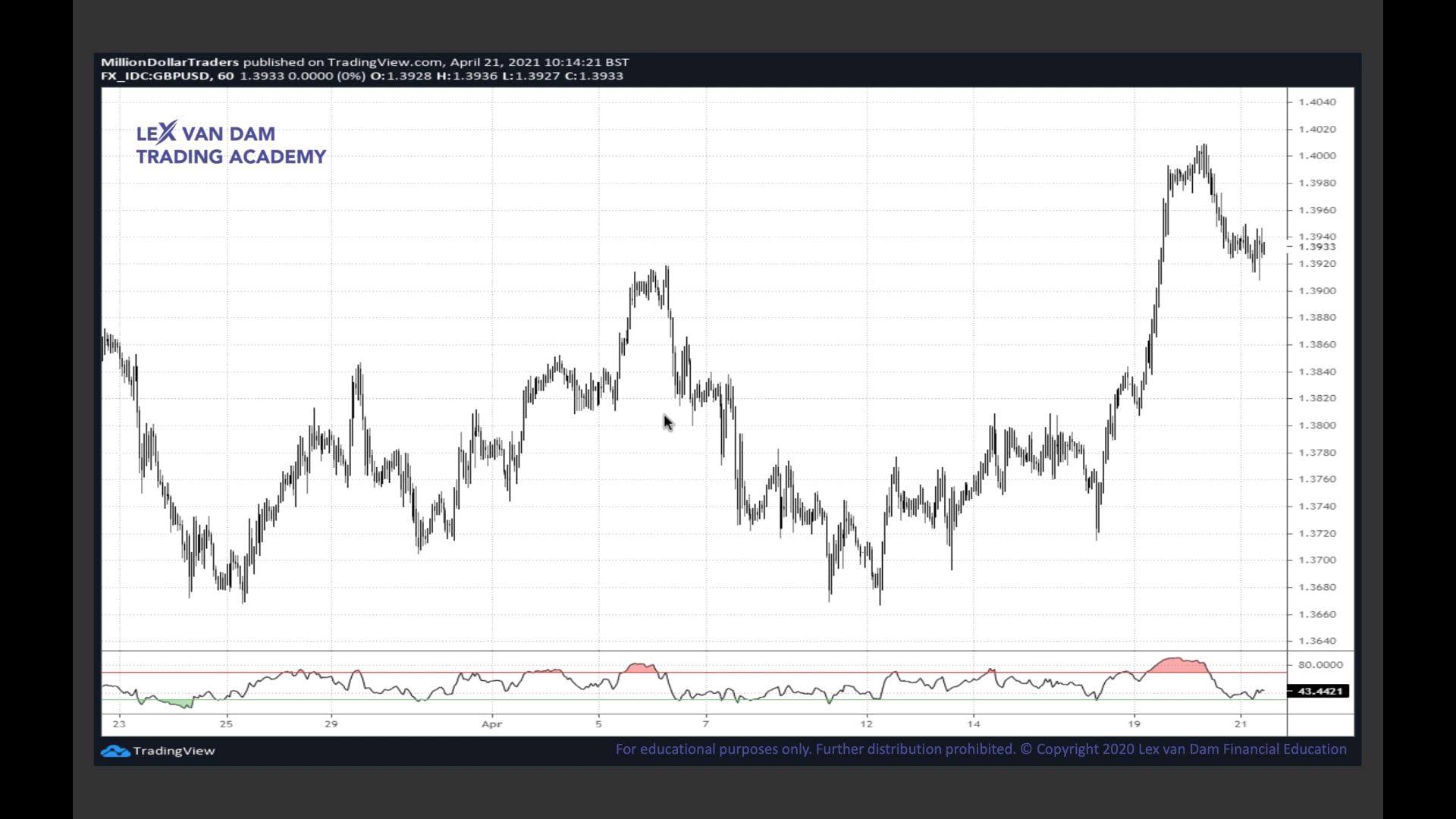Click the current price label 1.3933
1456x819 pixels.
pyautogui.click(x=1316, y=247)
